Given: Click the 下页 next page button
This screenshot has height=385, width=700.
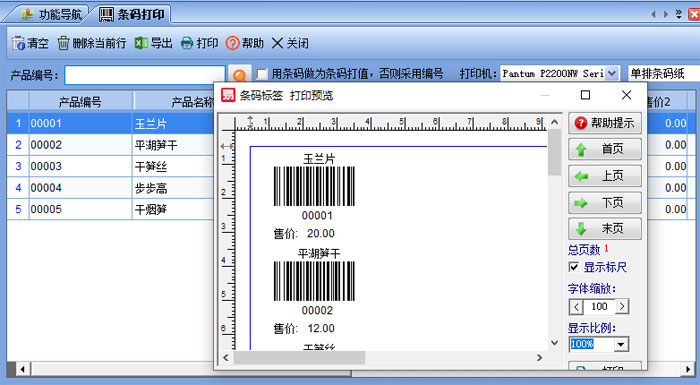Looking at the screenshot, I should (x=604, y=203).
